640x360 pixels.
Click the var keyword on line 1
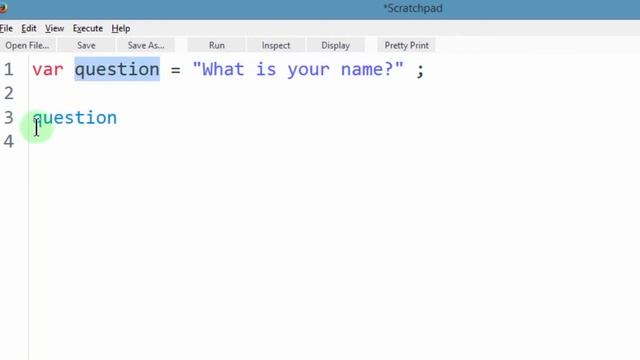[48, 70]
